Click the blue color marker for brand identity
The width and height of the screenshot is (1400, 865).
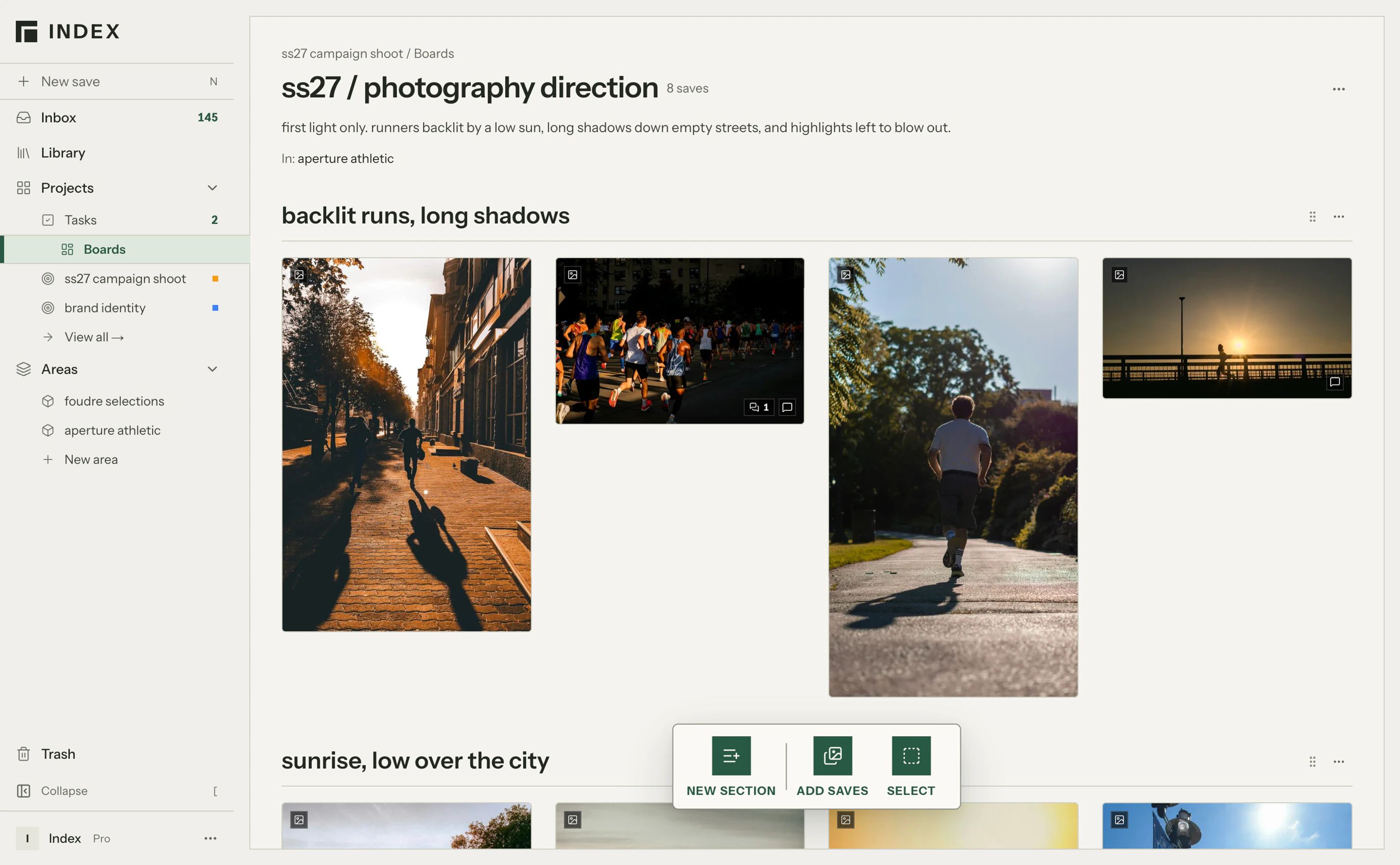click(215, 308)
